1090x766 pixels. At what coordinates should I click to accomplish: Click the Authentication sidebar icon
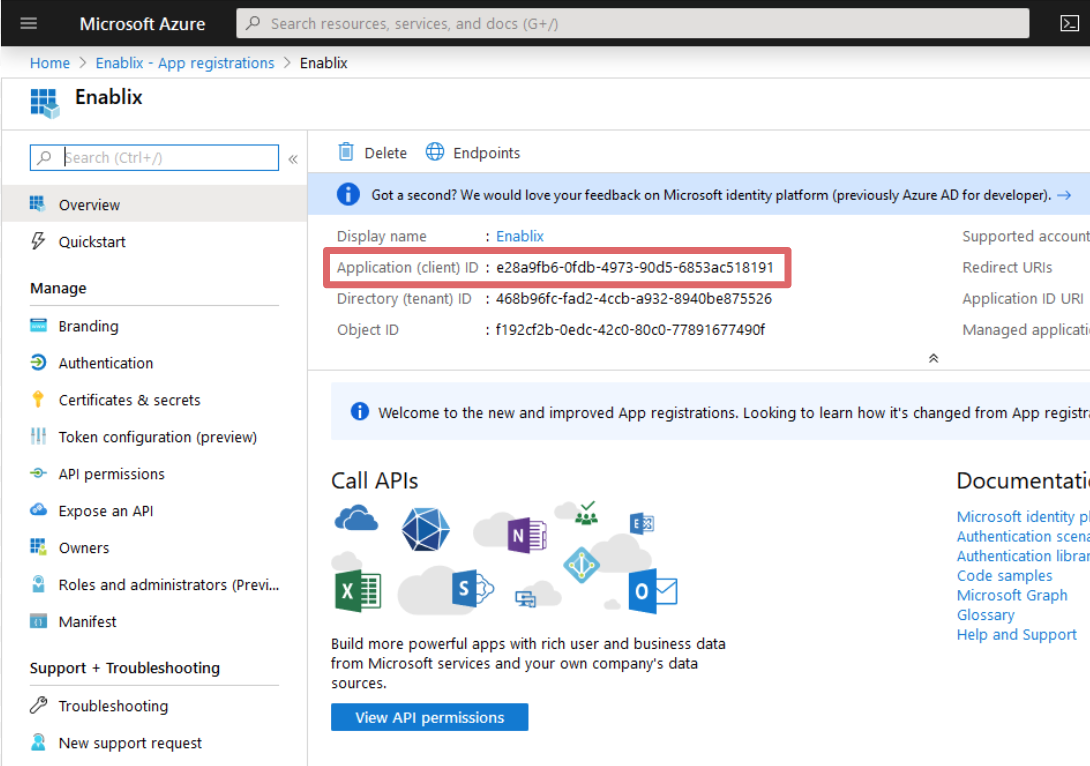pyautogui.click(x=38, y=362)
